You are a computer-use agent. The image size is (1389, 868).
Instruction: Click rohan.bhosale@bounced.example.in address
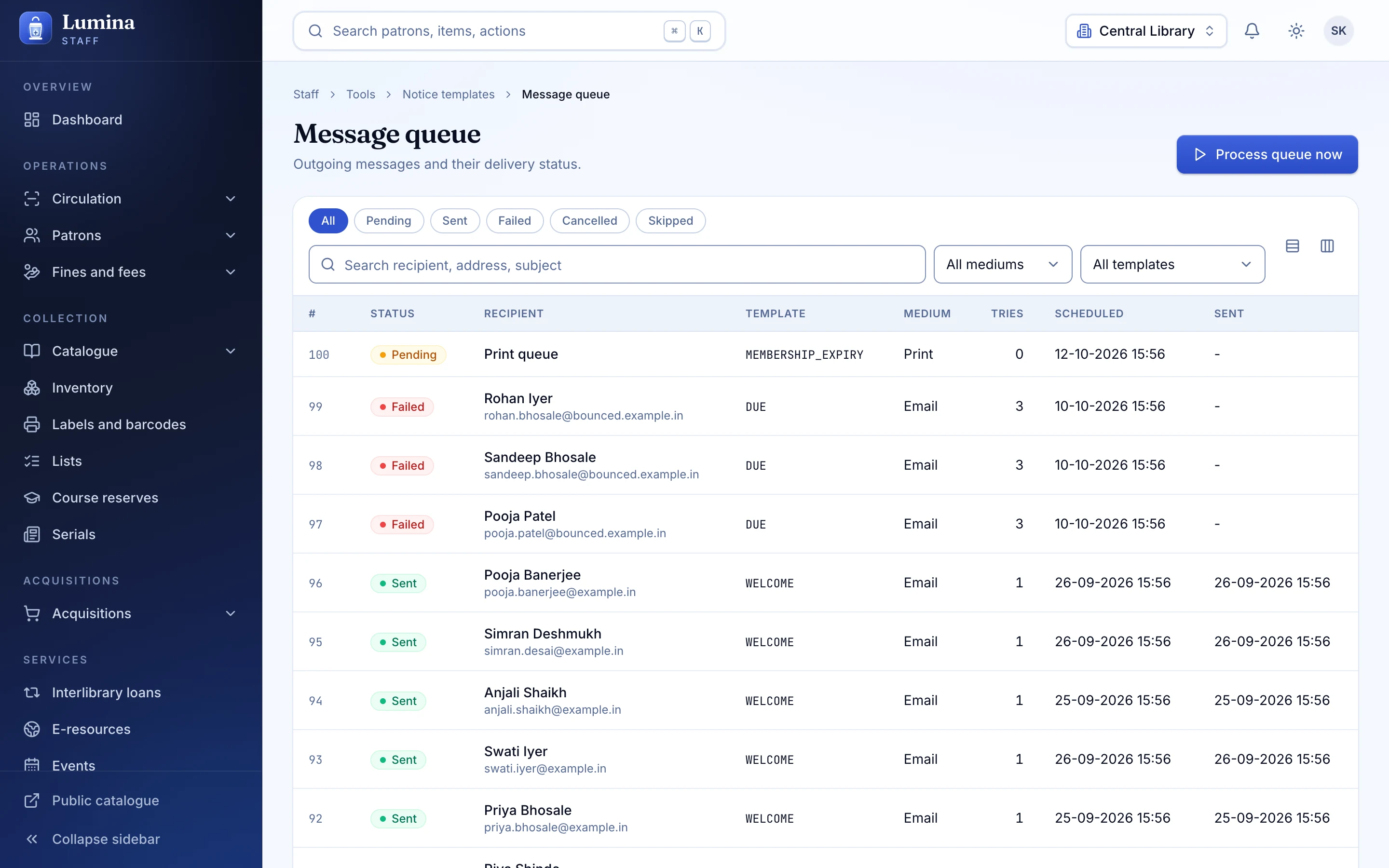pos(583,416)
